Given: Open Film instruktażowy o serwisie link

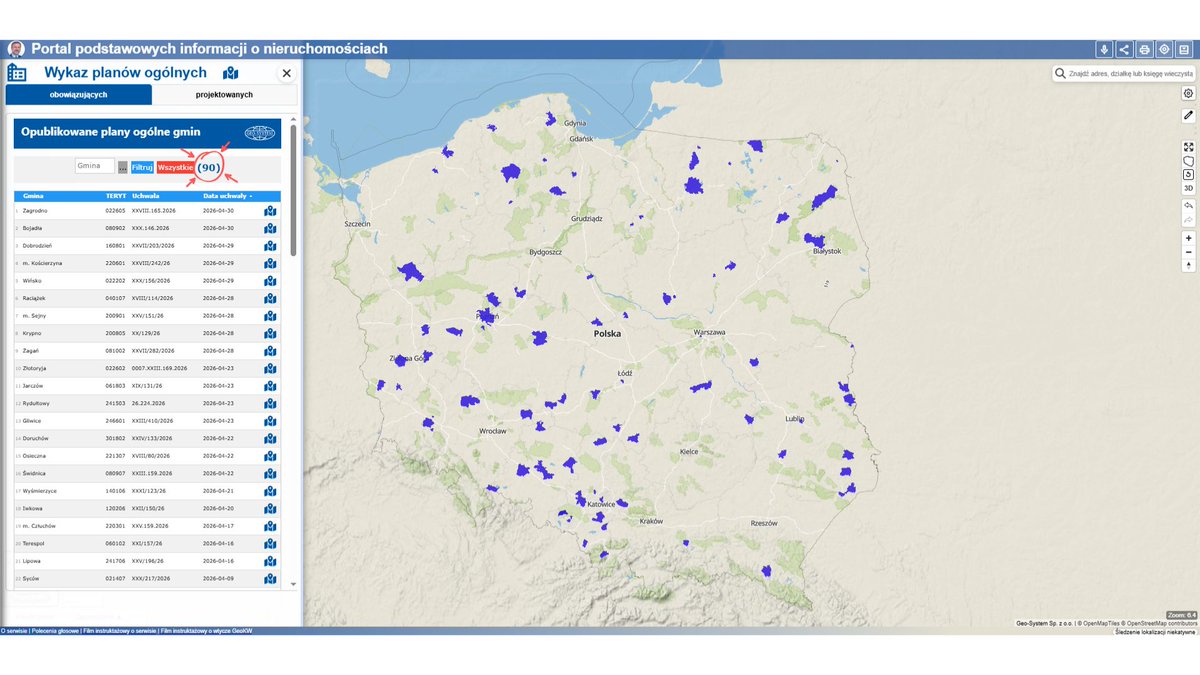Looking at the screenshot, I should 118,631.
